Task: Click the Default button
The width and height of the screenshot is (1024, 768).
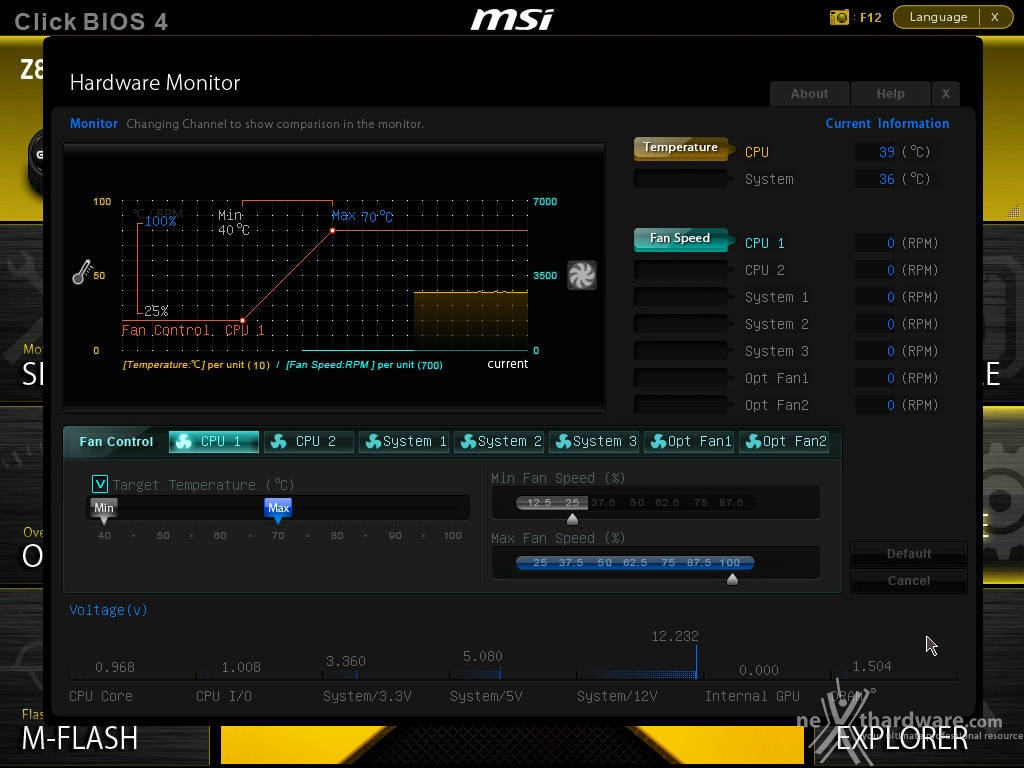Action: click(x=908, y=554)
